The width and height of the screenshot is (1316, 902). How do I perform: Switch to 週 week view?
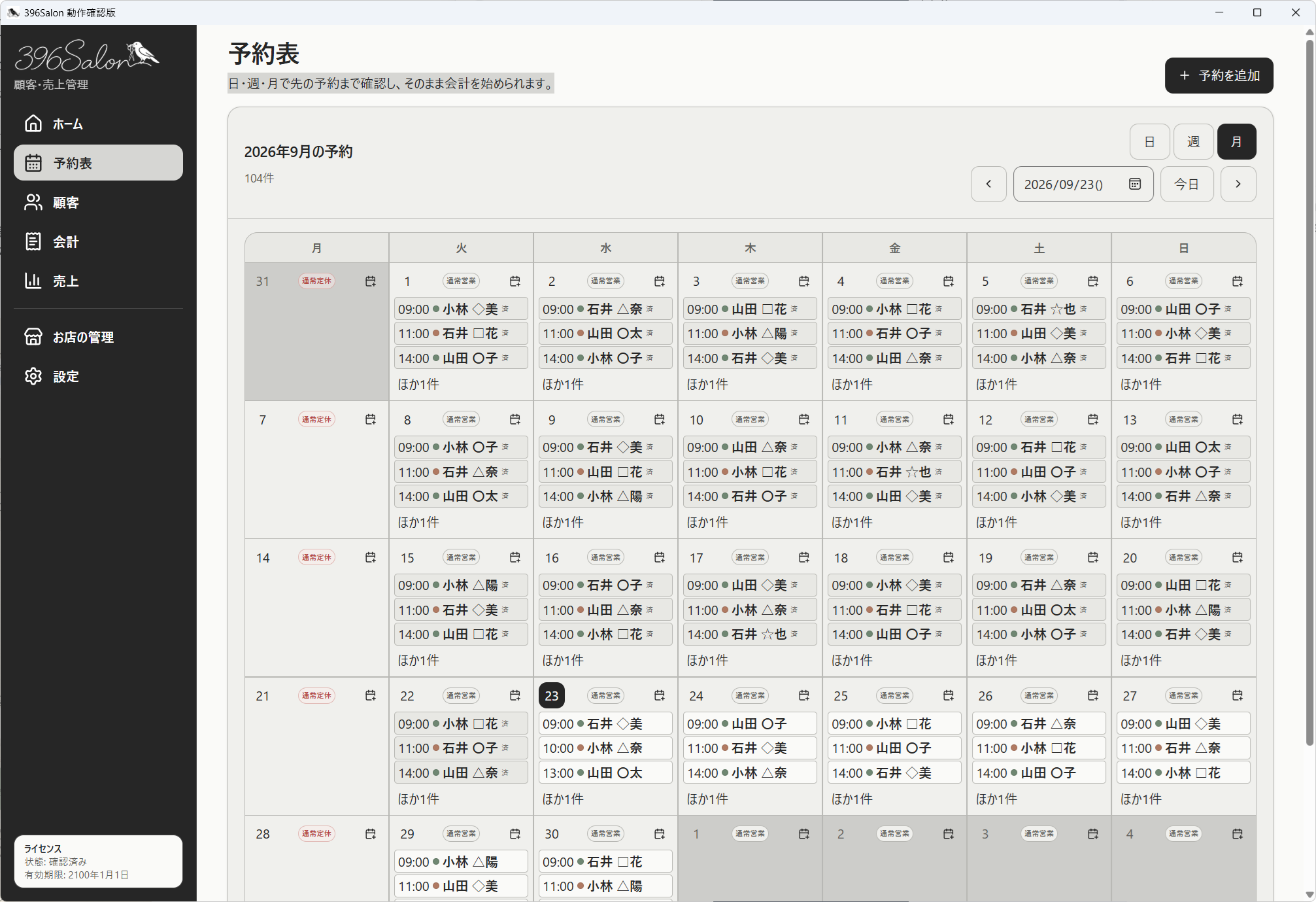(1193, 141)
